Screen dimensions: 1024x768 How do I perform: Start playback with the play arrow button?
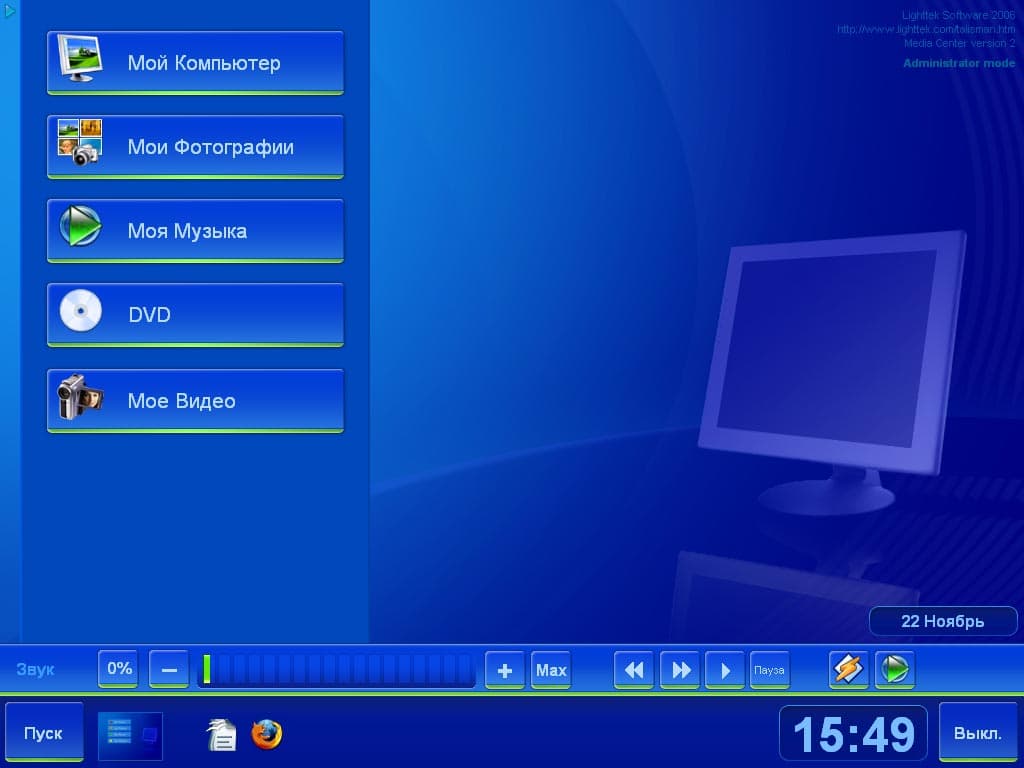725,670
